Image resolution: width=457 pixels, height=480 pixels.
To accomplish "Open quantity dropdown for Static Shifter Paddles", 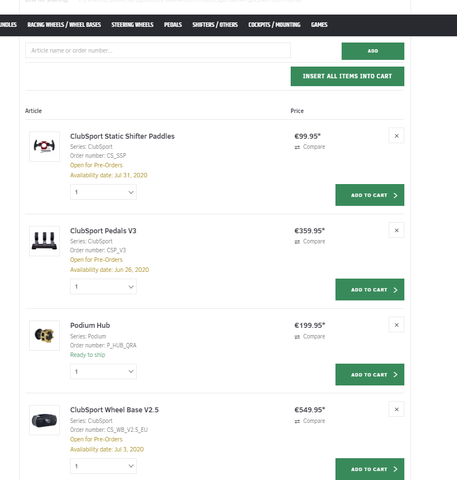I will (x=103, y=192).
